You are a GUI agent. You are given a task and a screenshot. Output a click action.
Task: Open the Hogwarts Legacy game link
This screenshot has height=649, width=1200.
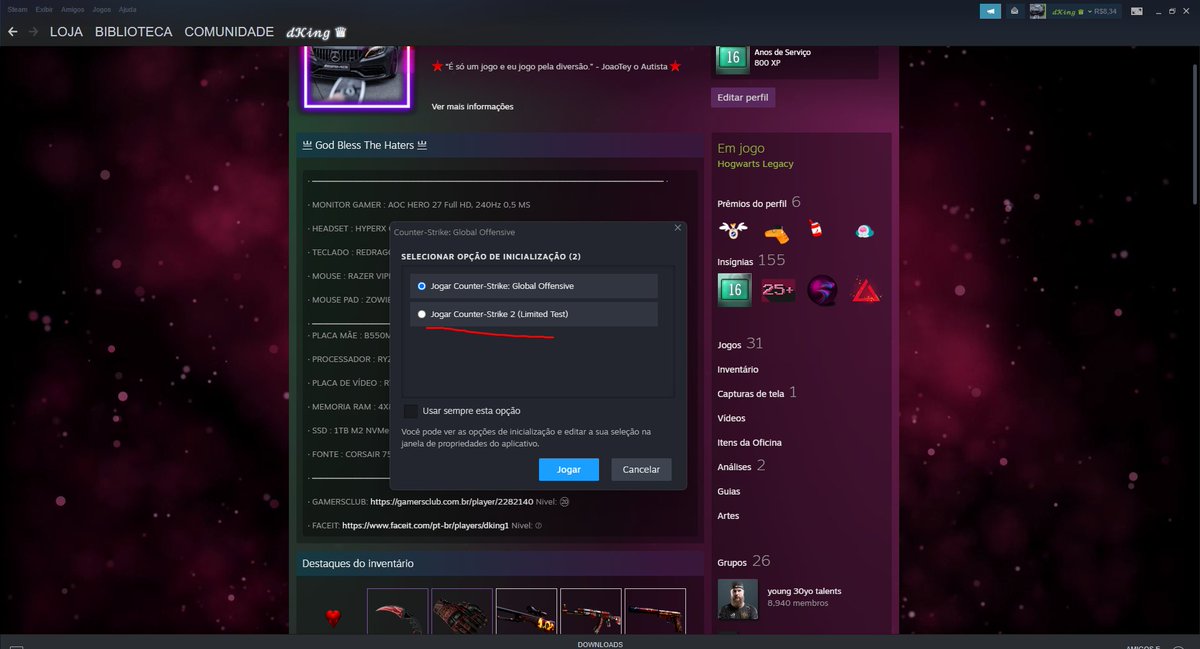[755, 164]
